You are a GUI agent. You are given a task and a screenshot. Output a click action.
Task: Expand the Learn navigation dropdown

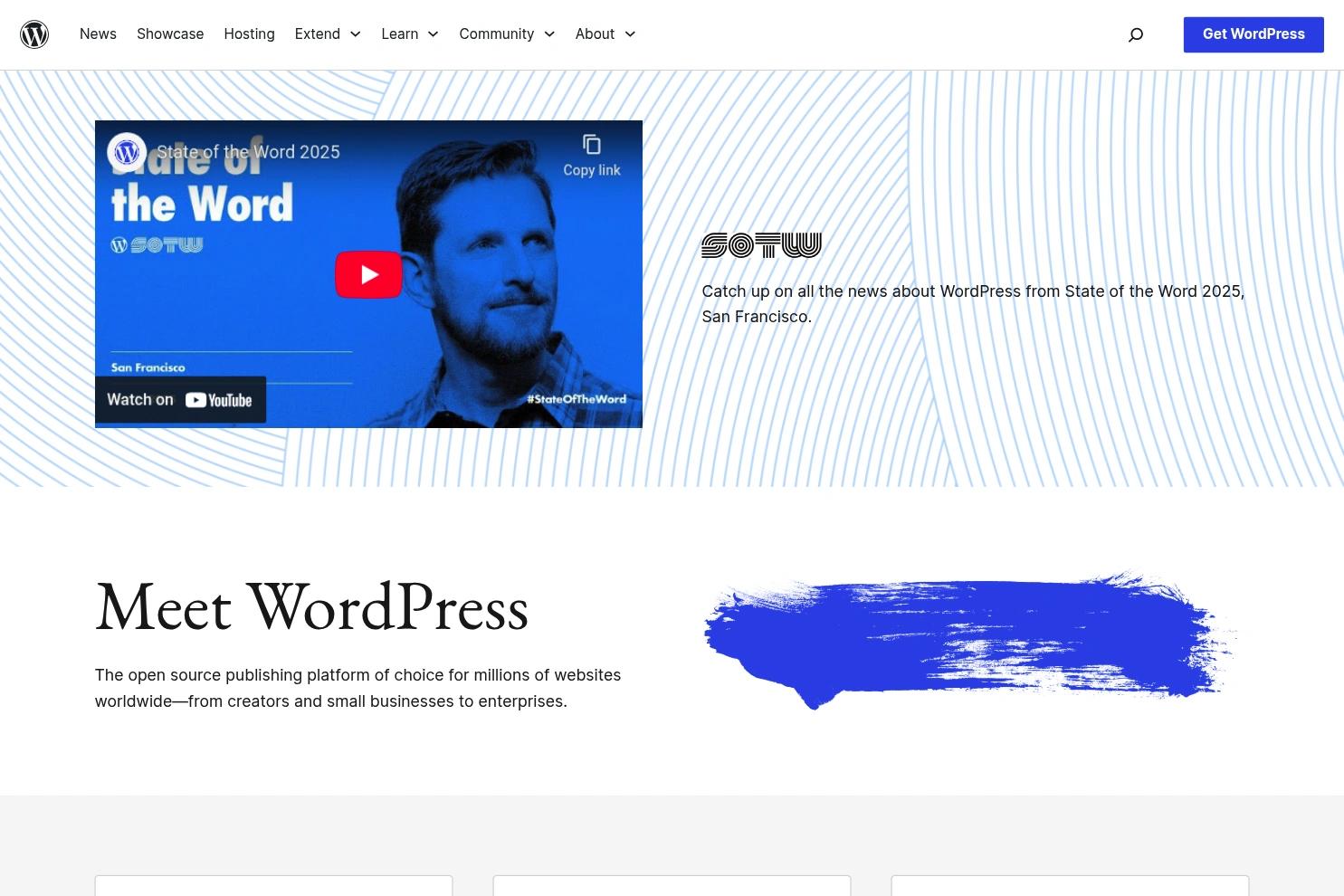[433, 34]
